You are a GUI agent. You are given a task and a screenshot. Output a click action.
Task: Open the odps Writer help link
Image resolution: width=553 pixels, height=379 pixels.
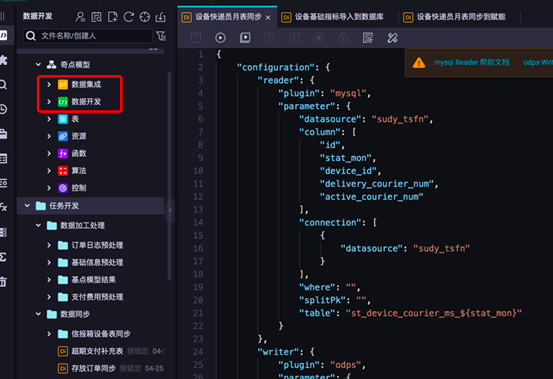[538, 63]
